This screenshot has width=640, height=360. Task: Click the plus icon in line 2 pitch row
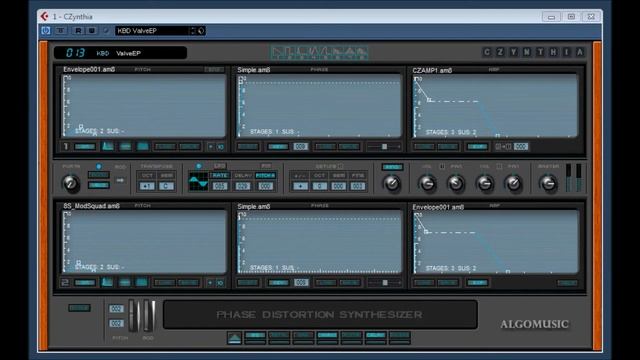(x=210, y=282)
